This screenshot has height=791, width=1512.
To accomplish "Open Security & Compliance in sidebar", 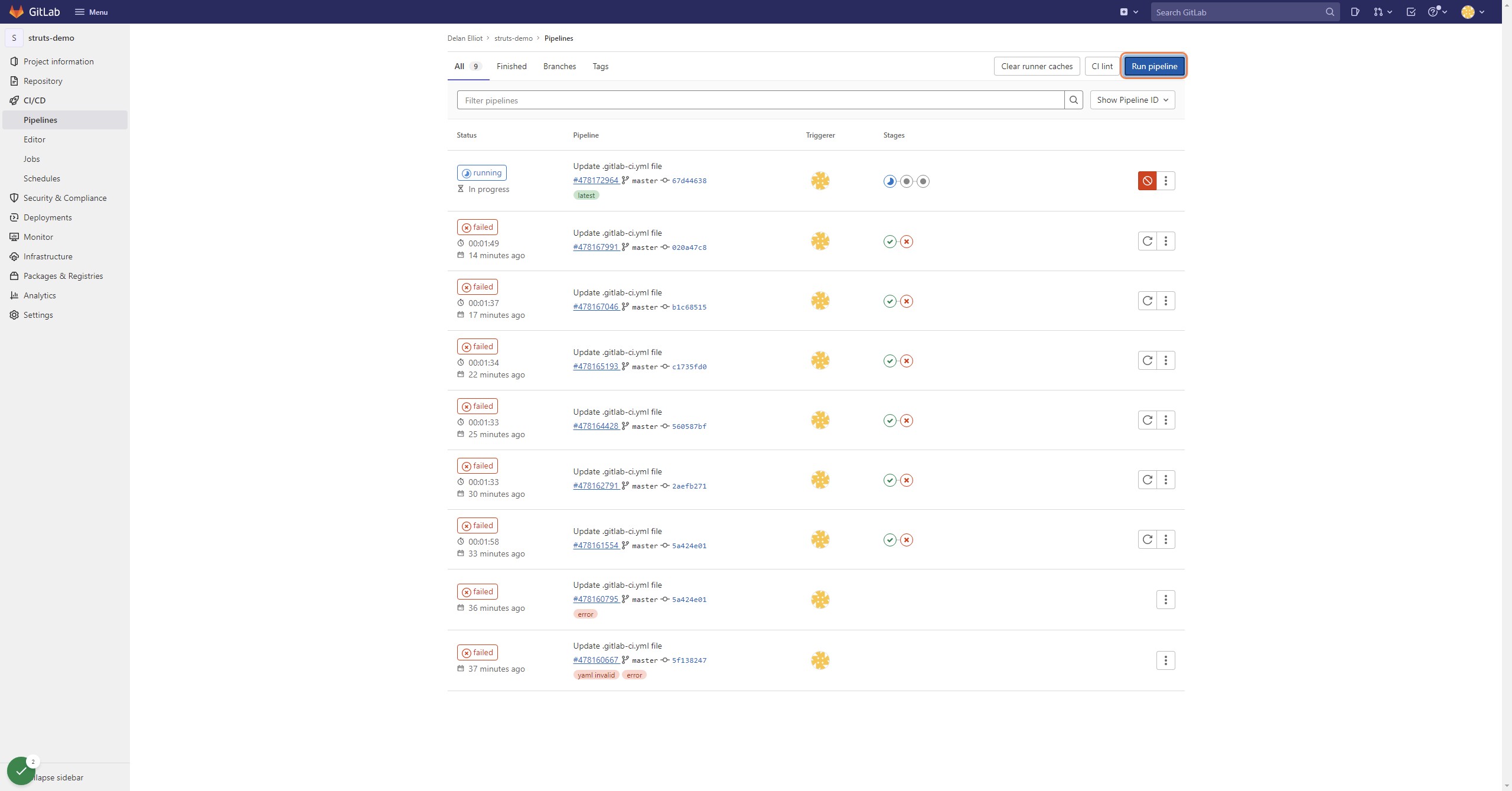I will pyautogui.click(x=65, y=198).
